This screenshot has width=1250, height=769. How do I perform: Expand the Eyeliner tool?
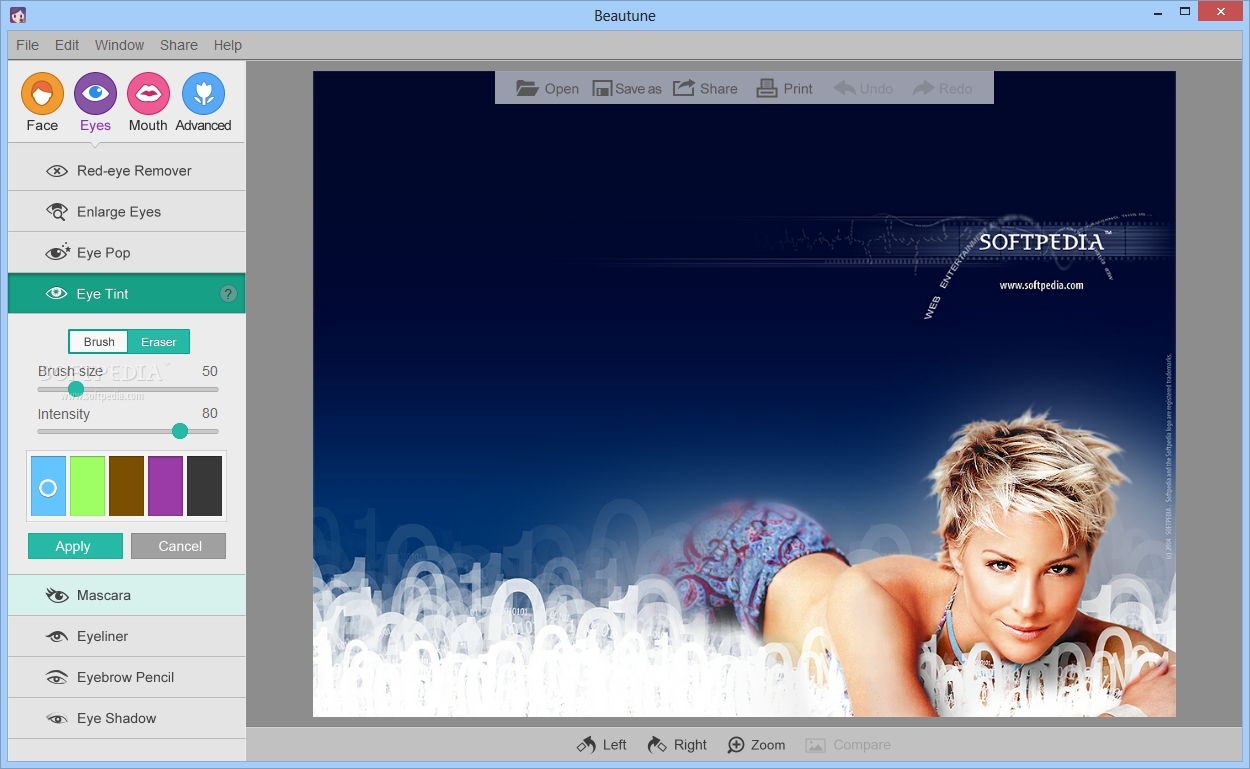coord(126,636)
